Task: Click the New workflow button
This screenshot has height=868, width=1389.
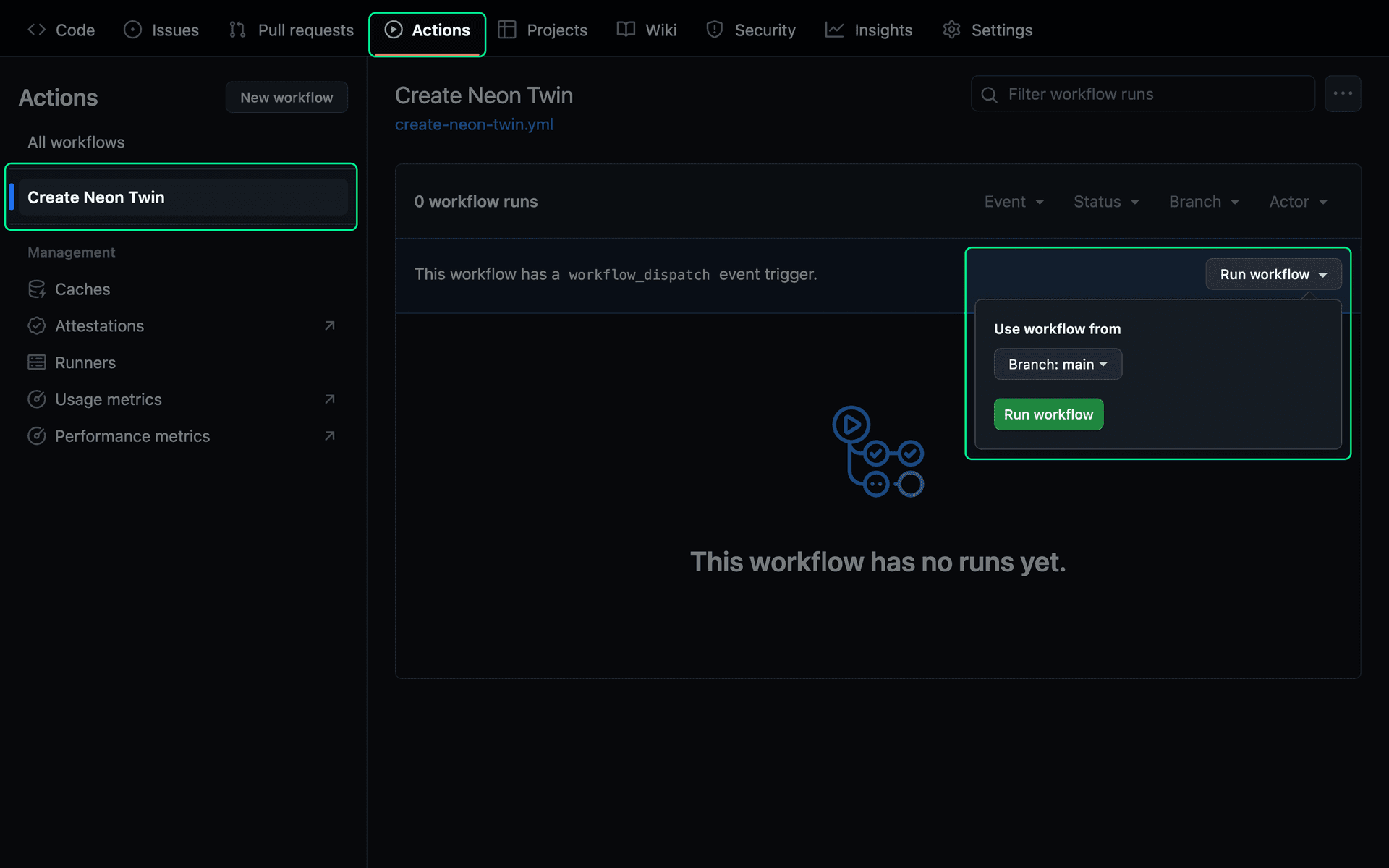Action: coord(286,97)
